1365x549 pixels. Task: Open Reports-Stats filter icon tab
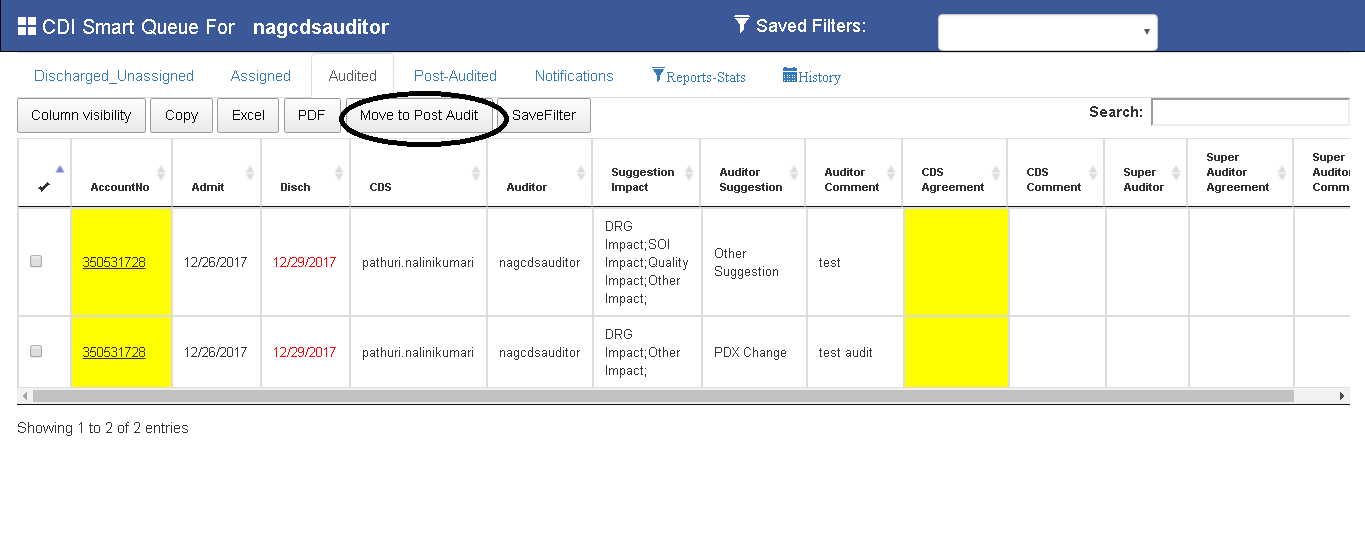(x=658, y=76)
